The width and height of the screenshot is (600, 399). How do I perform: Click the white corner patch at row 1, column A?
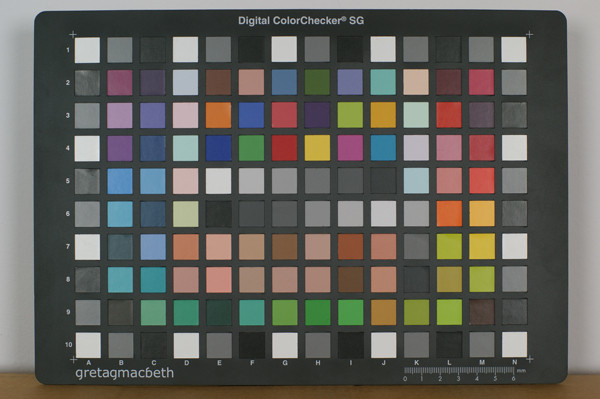pos(87,50)
